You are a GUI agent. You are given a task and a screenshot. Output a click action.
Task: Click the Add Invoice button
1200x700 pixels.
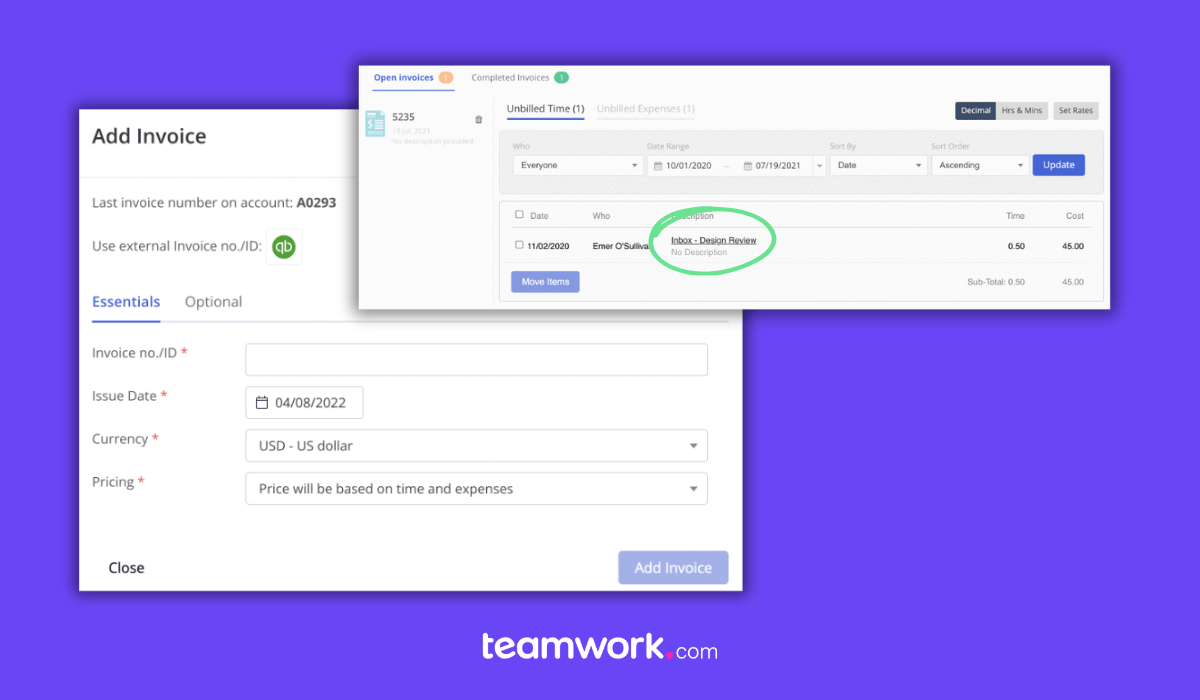pos(673,567)
